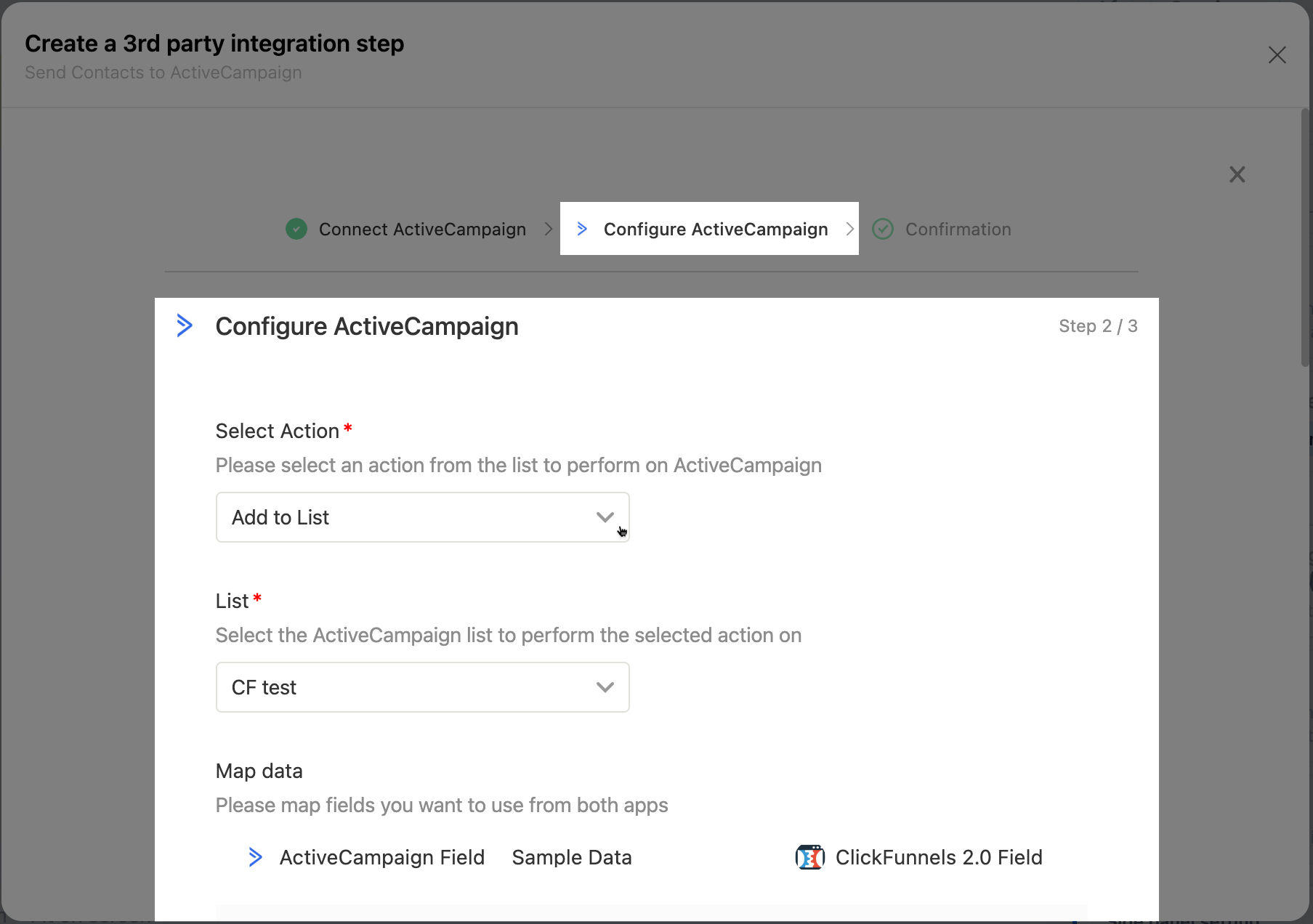Click the ClickFunnels 2.0 Field column header
The width and height of the screenshot is (1313, 924).
pyautogui.click(x=939, y=857)
